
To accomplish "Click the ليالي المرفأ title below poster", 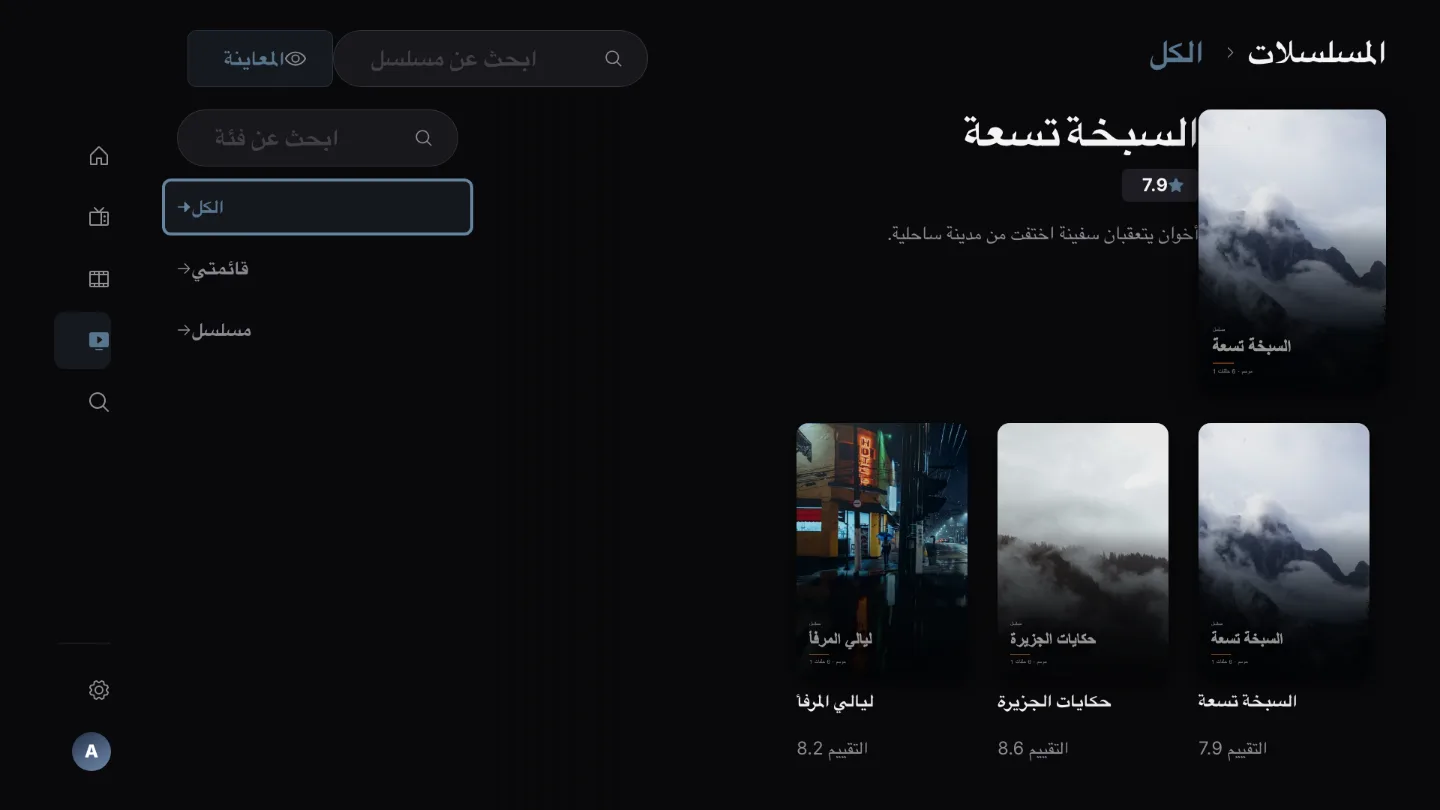I will 835,702.
